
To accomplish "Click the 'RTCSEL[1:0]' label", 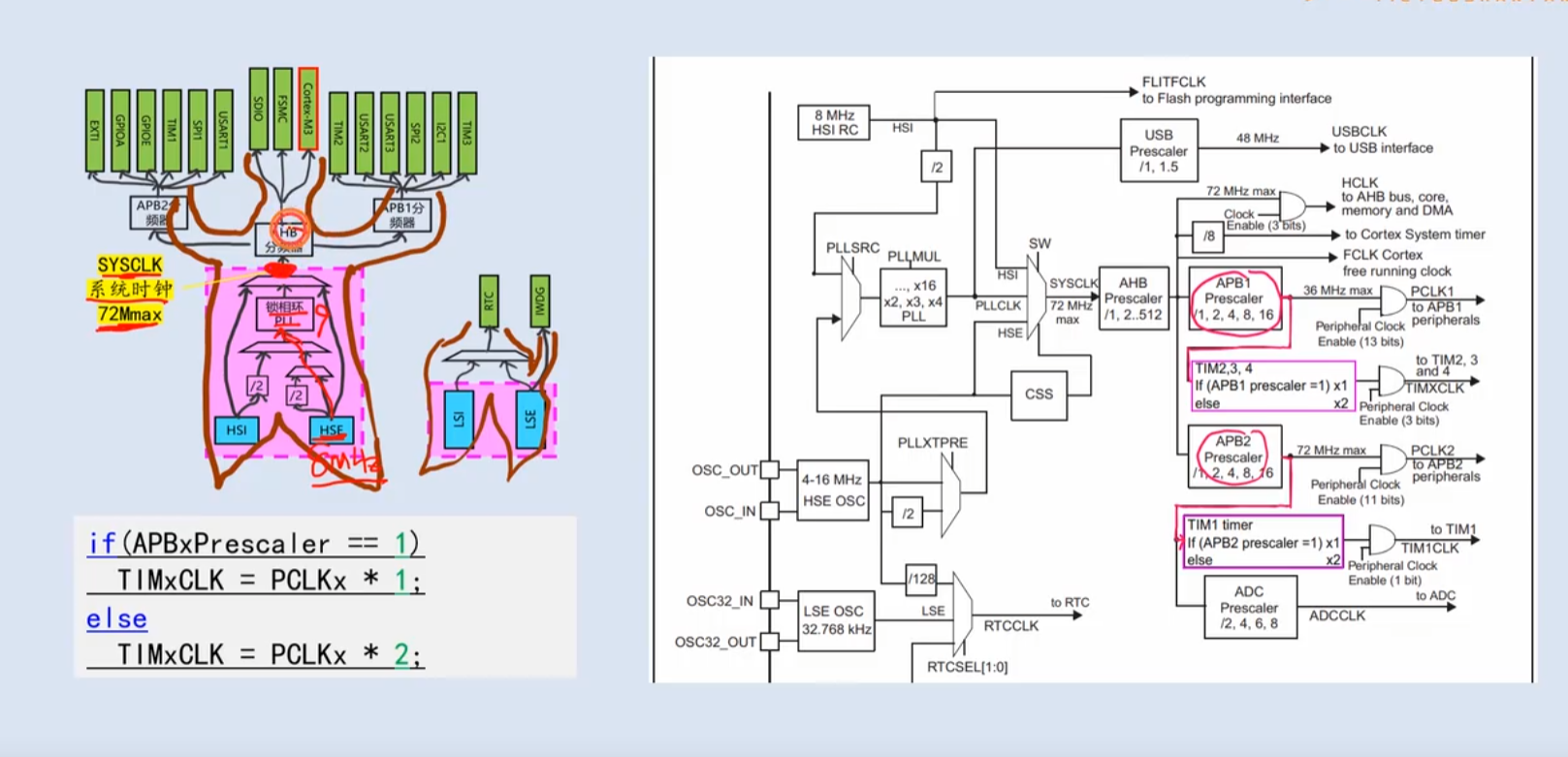I will 967,667.
